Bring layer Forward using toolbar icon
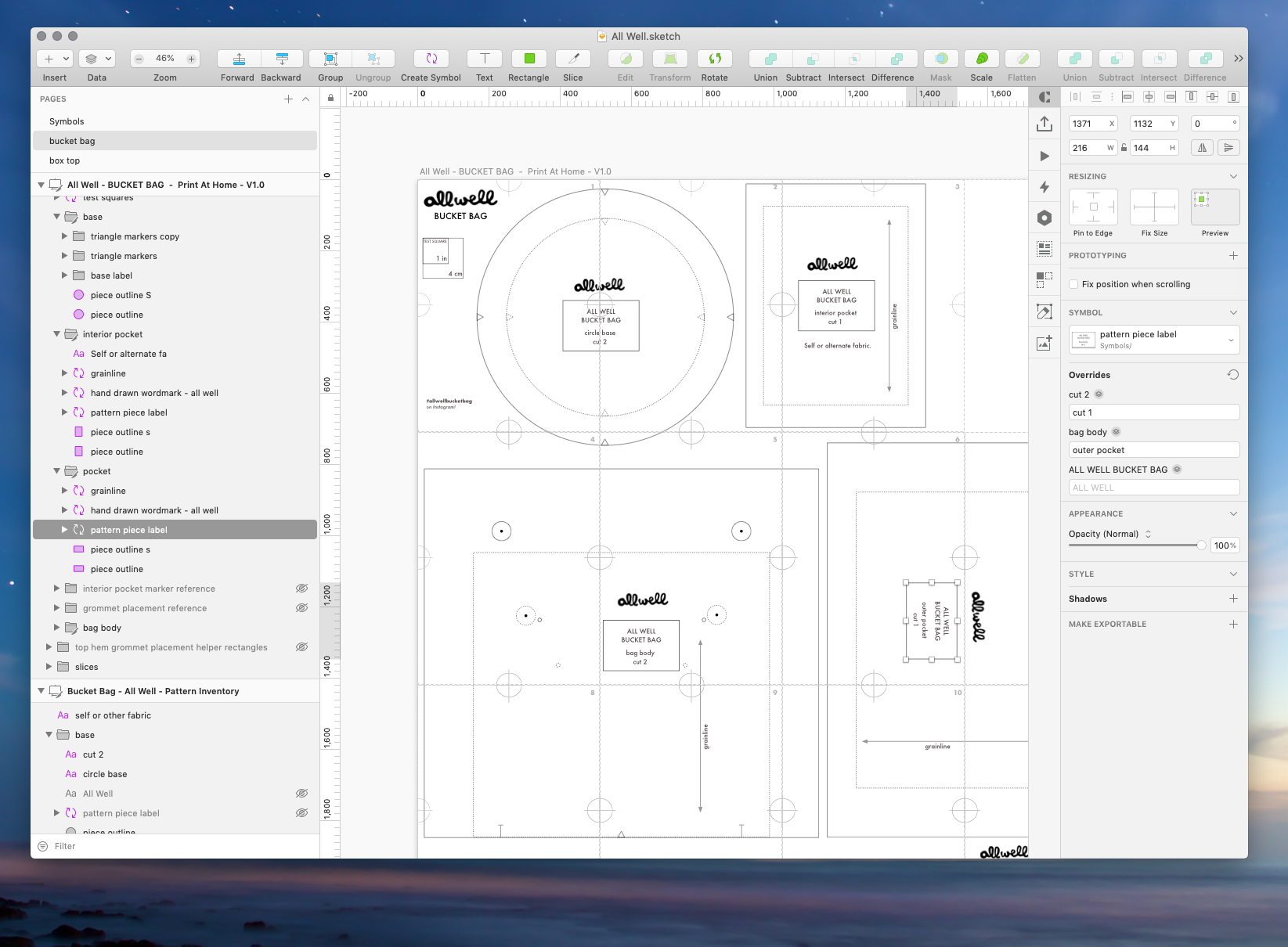1288x947 pixels. [x=239, y=59]
